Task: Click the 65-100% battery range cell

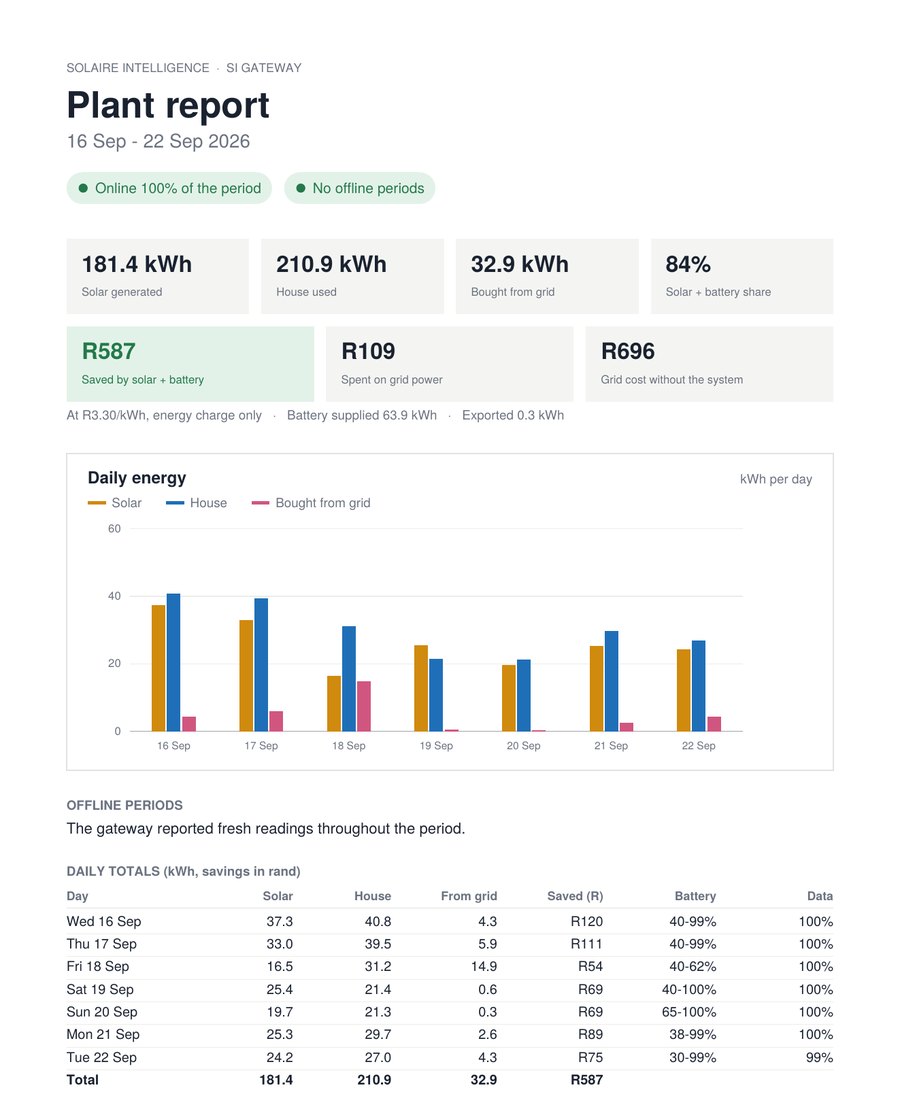Action: [x=689, y=1012]
